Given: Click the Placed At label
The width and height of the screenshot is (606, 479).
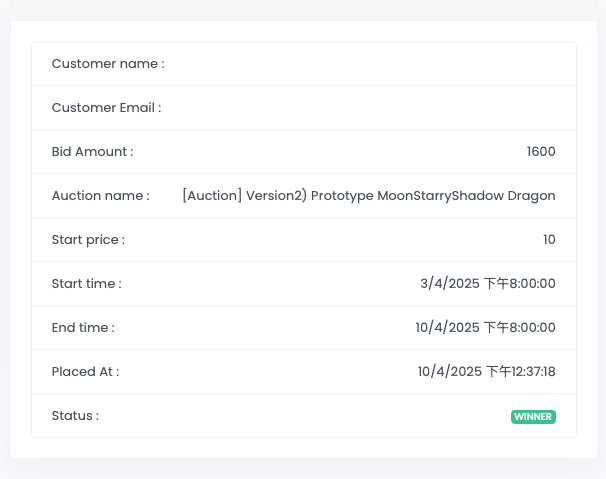Looking at the screenshot, I should tap(85, 372).
